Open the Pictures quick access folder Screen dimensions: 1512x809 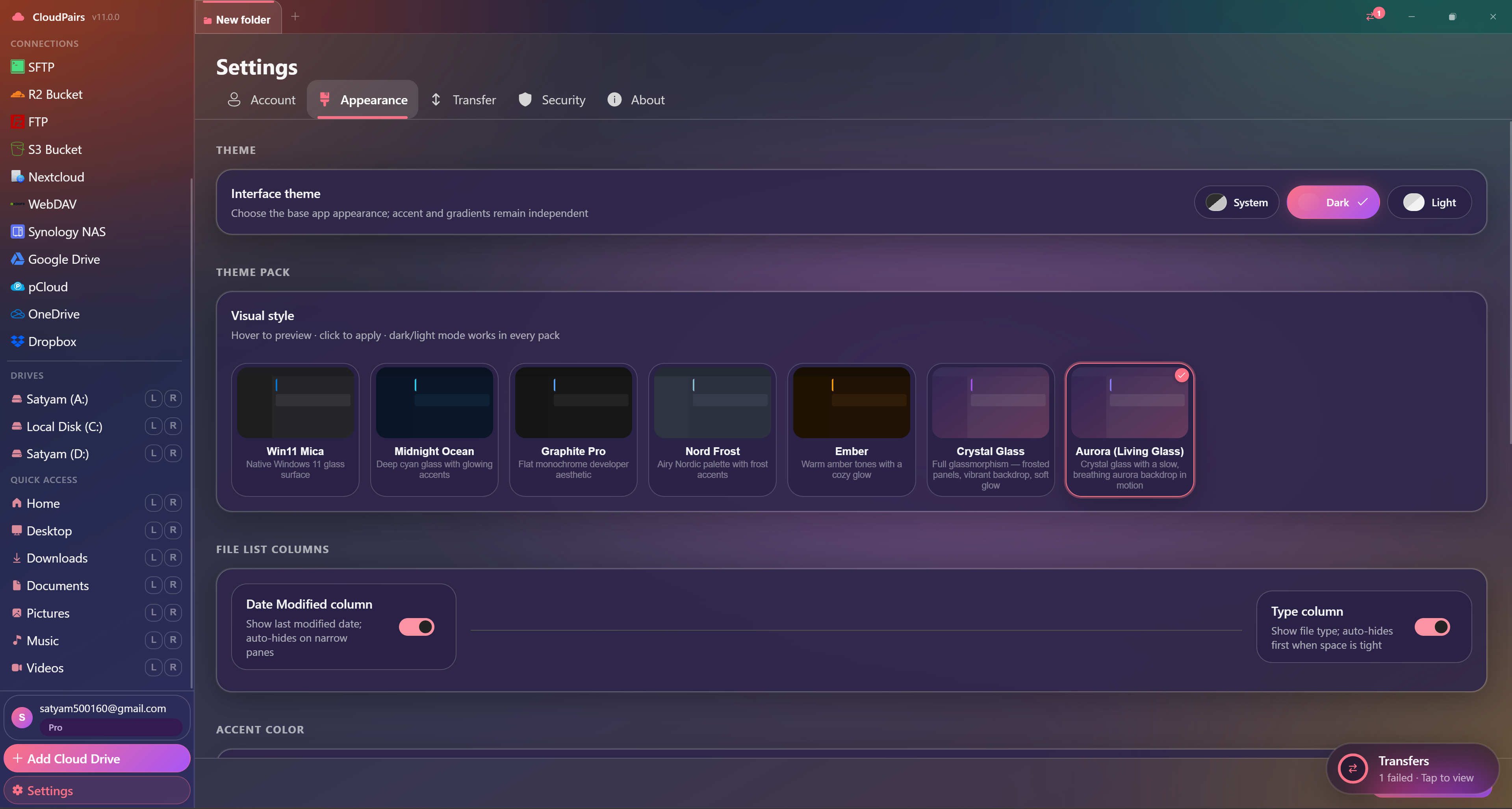tap(48, 613)
